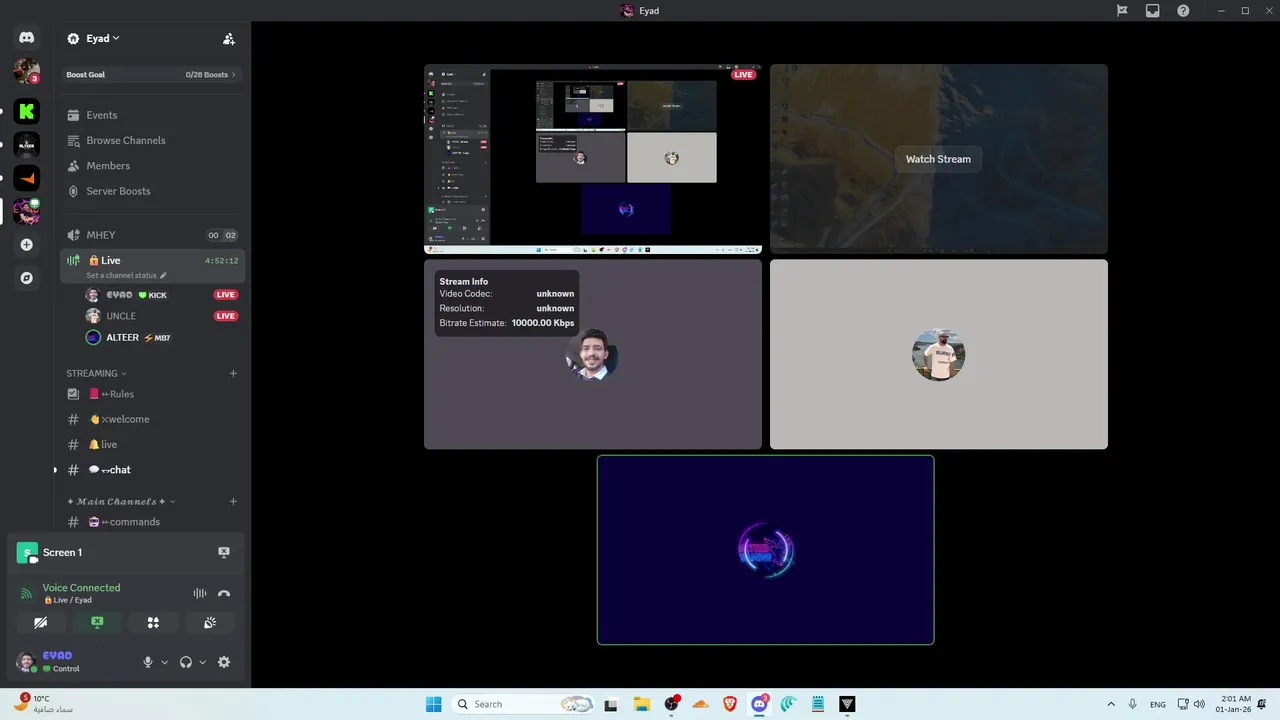The height and width of the screenshot is (720, 1280).
Task: Toggle camera on in voice panel
Action: coord(40,622)
